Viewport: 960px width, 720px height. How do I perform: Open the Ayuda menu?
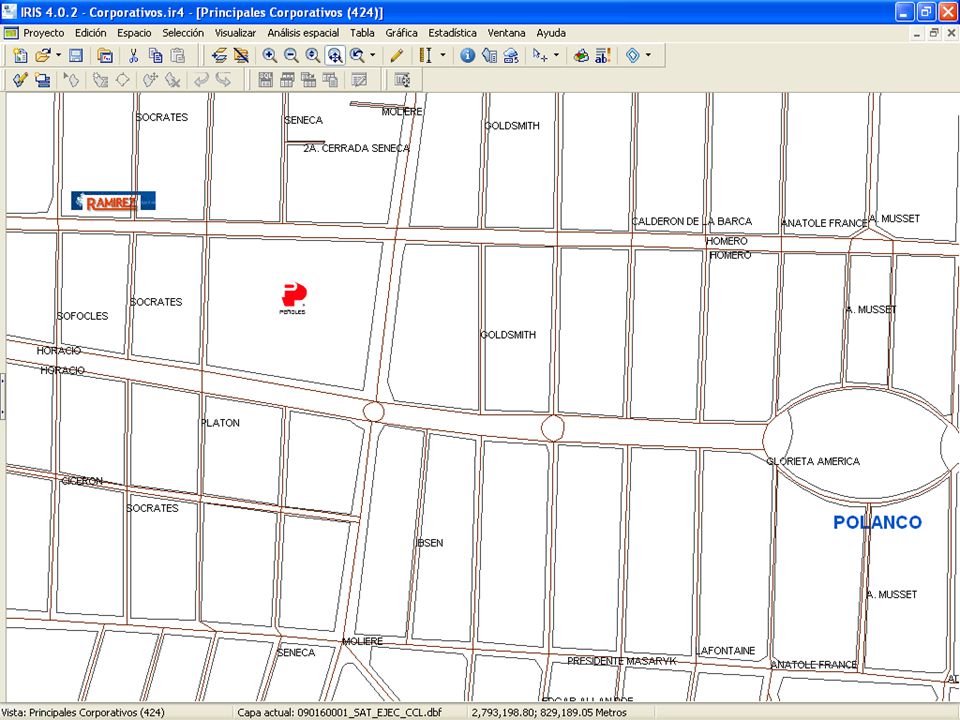pyautogui.click(x=551, y=33)
